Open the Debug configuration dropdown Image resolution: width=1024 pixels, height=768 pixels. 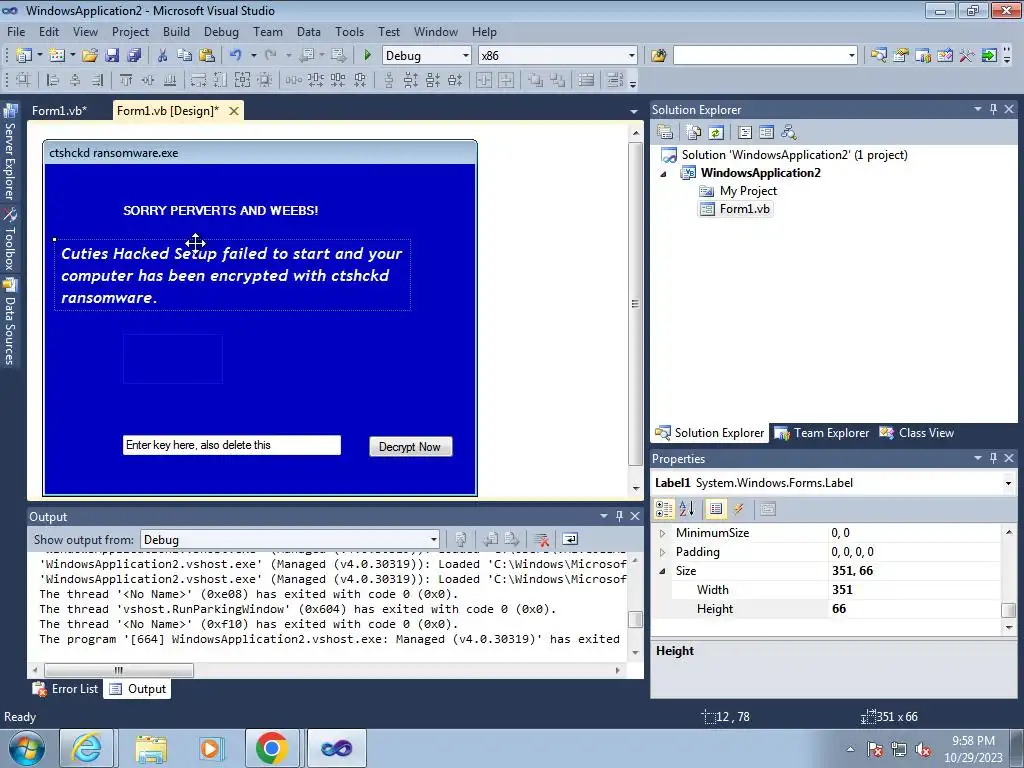tap(466, 56)
